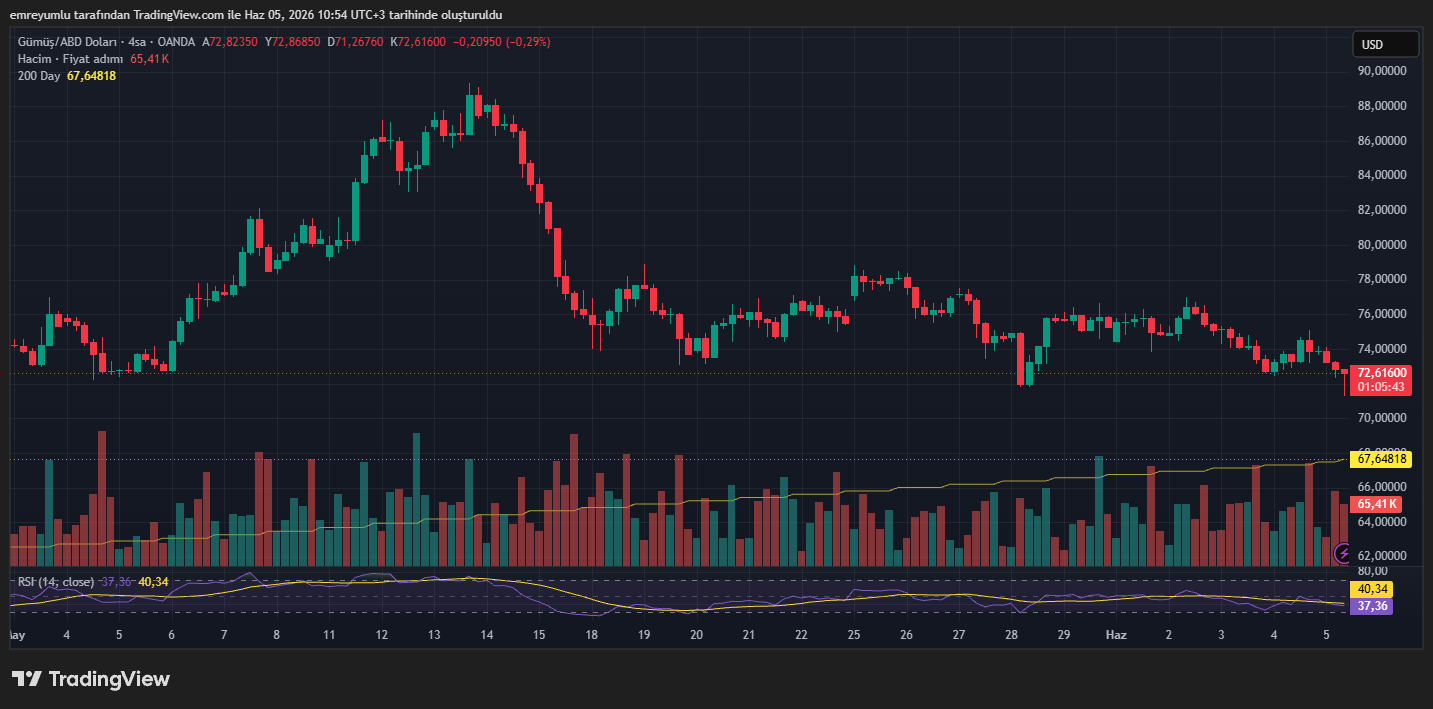1433x709 pixels.
Task: Click the 76,00000 price scale label
Action: 1380,314
